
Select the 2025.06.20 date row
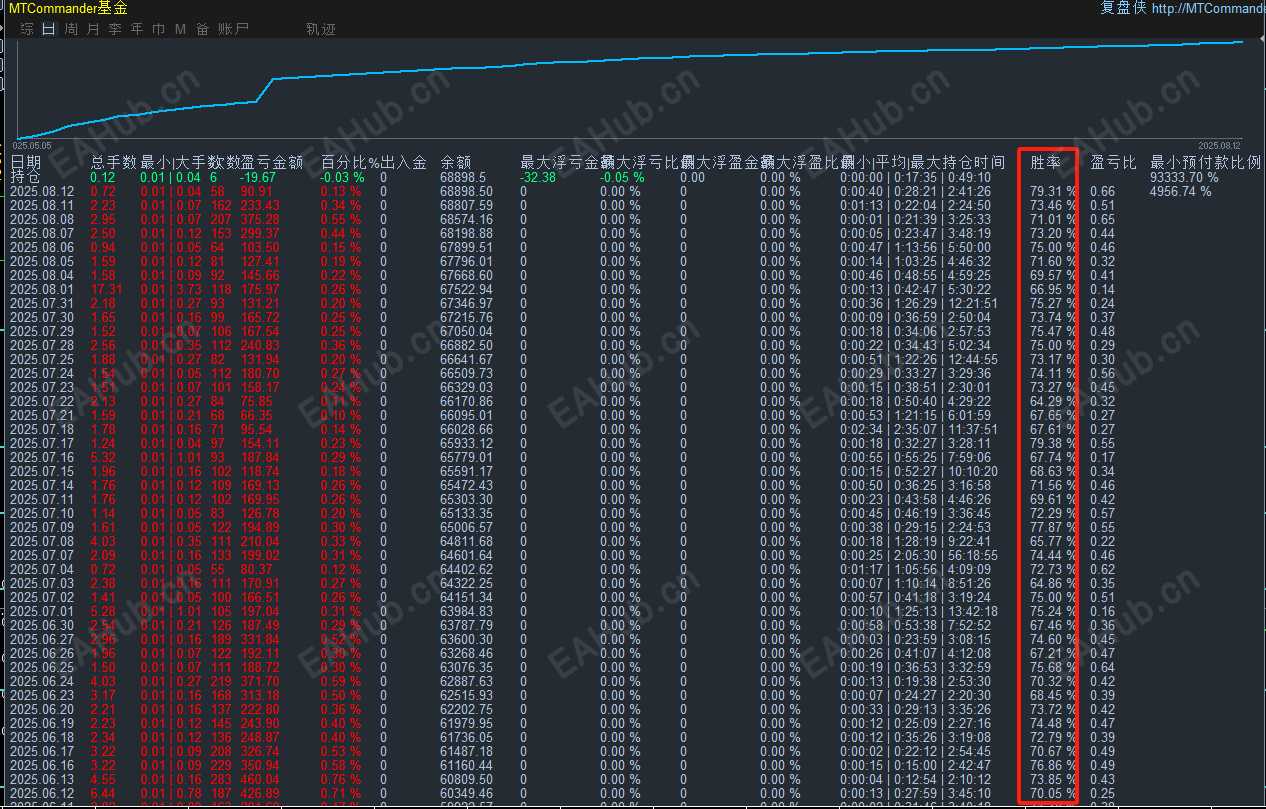[42, 709]
